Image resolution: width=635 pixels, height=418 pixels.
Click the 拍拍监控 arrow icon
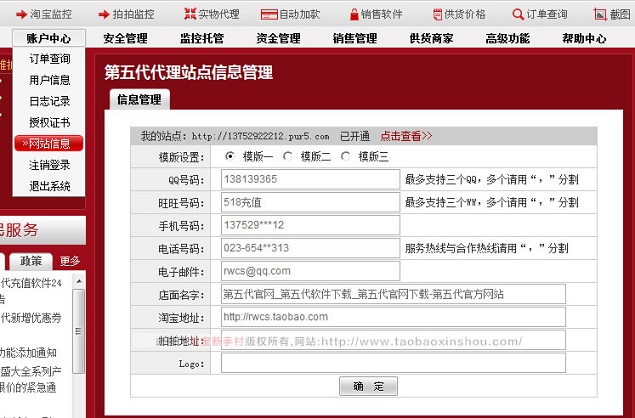click(103, 14)
